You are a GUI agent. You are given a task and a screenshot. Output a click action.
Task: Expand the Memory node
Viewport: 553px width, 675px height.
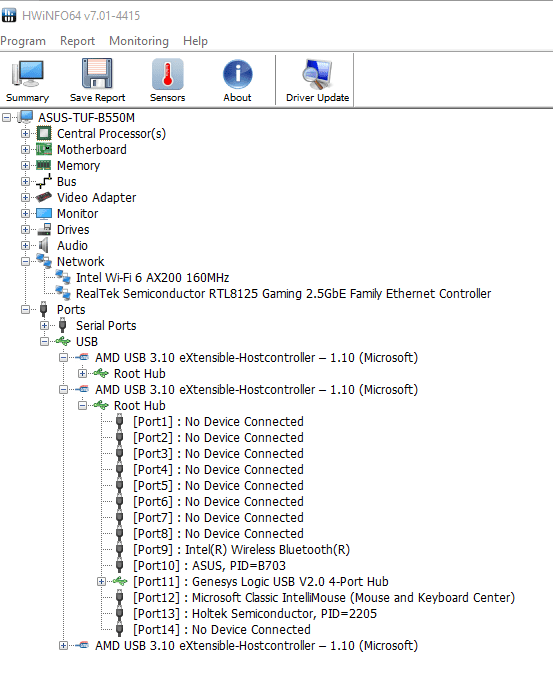(x=25, y=165)
